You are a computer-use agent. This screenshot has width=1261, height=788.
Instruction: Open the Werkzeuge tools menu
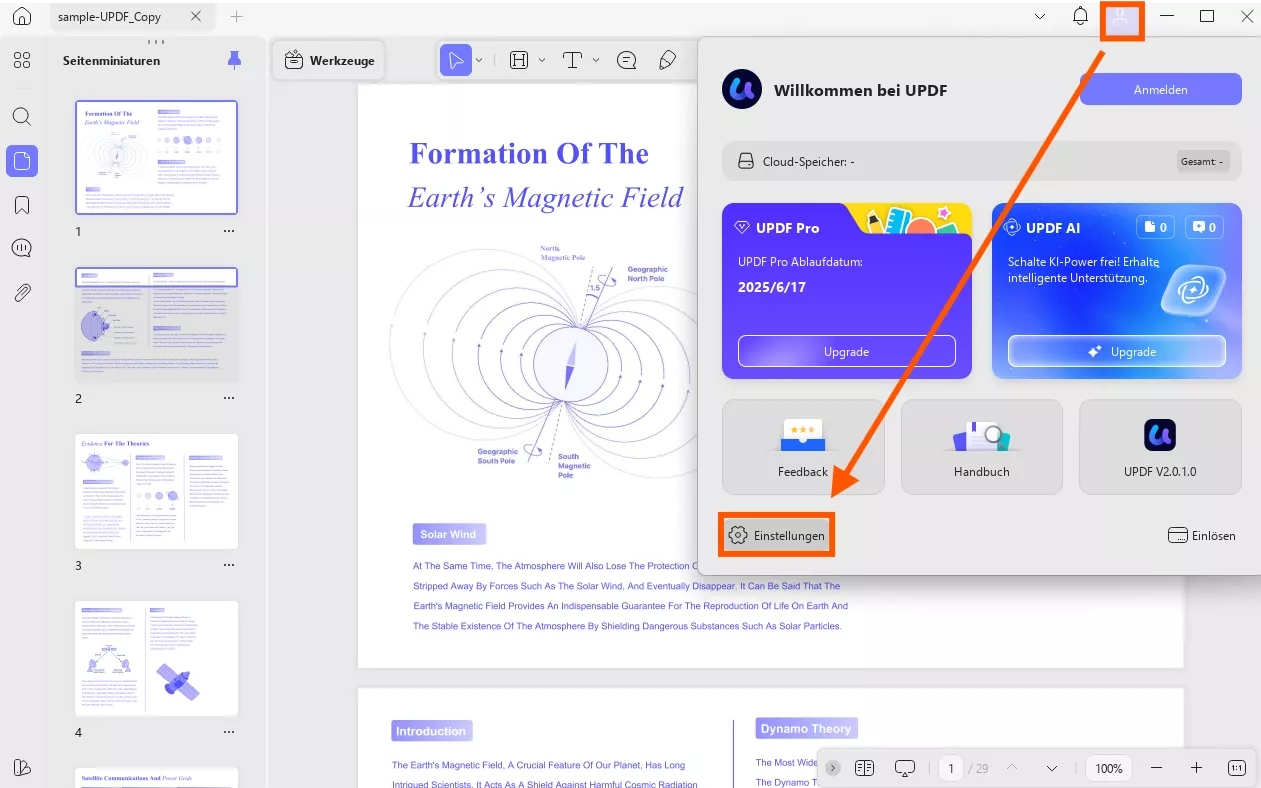(x=329, y=60)
